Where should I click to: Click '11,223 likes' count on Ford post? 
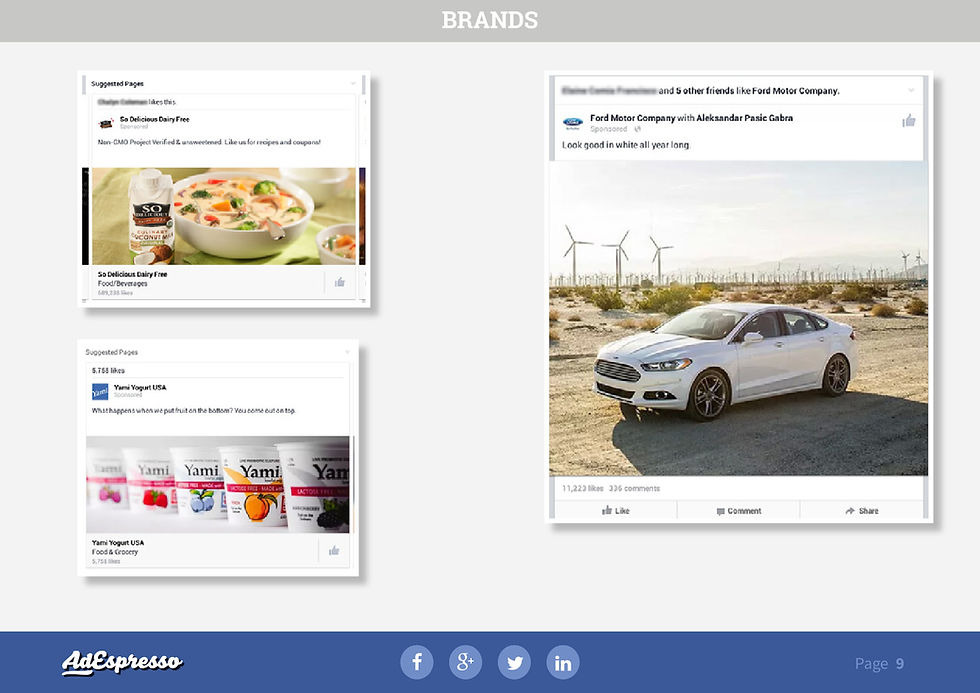tap(582, 488)
